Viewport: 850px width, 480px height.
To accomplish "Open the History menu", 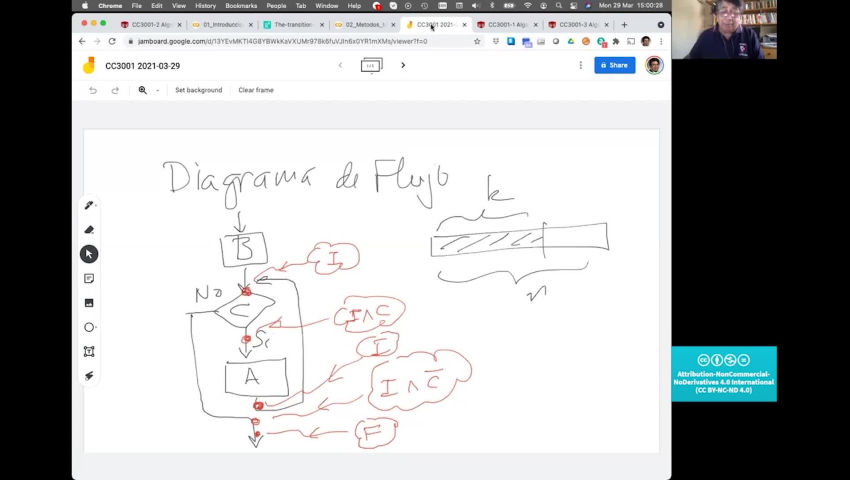I will click(205, 5).
